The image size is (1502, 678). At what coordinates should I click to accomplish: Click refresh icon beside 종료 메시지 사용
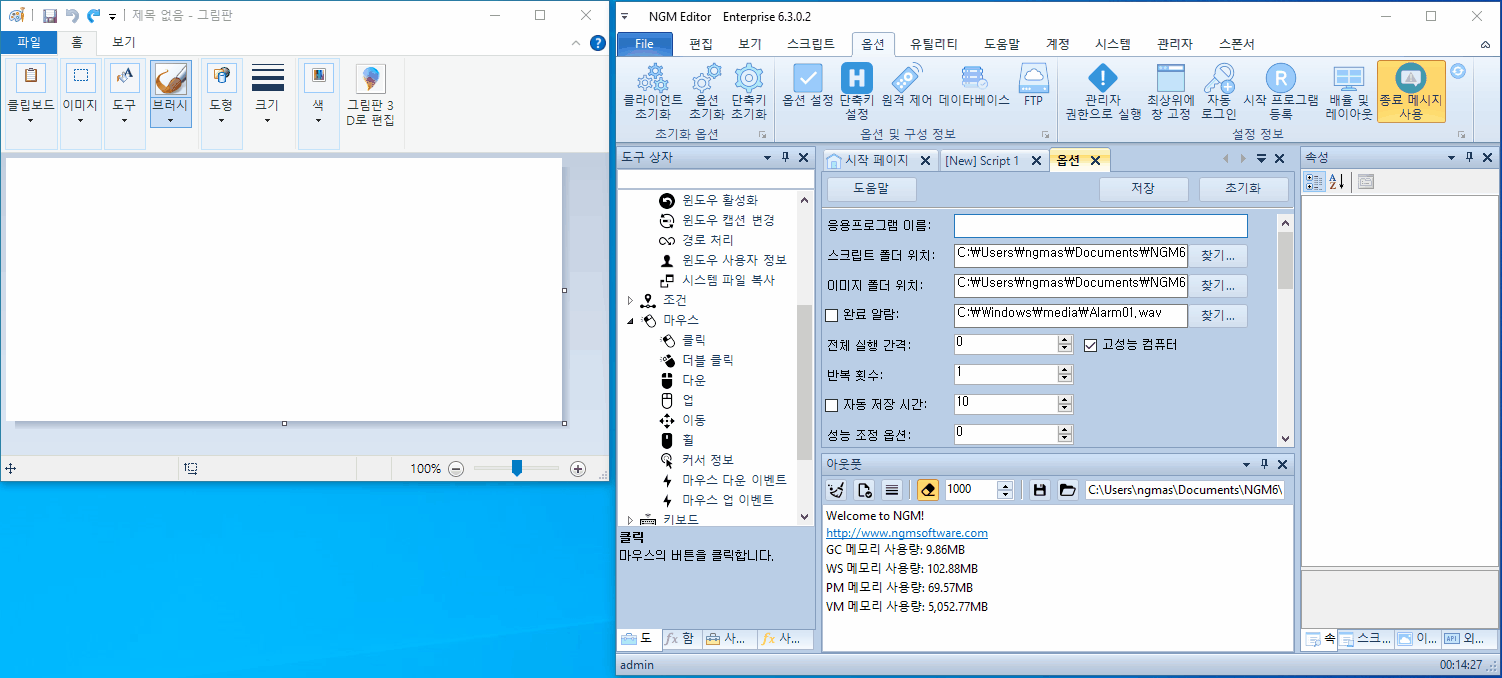tap(1458, 71)
